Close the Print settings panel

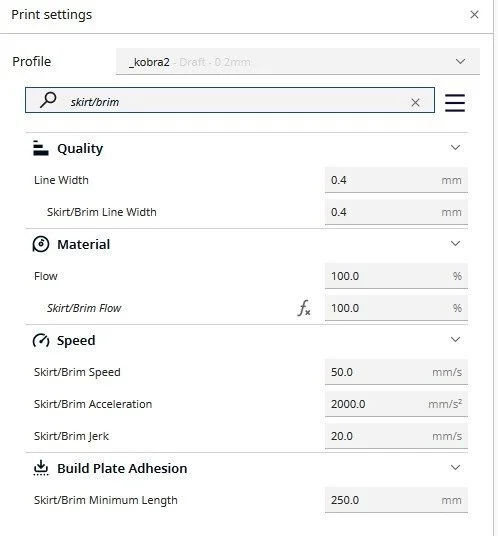pyautogui.click(x=474, y=15)
